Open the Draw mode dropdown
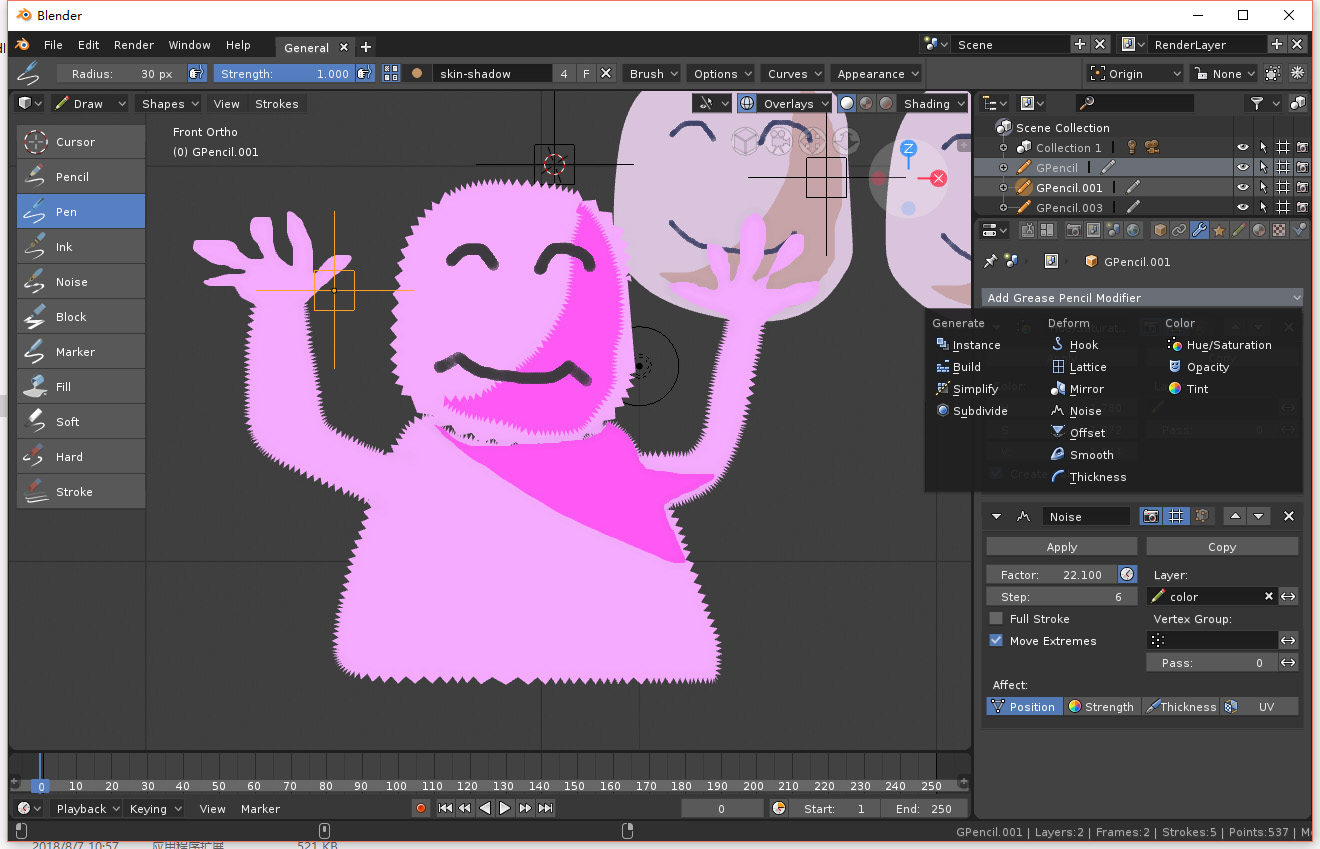The image size is (1320, 849). coord(90,104)
